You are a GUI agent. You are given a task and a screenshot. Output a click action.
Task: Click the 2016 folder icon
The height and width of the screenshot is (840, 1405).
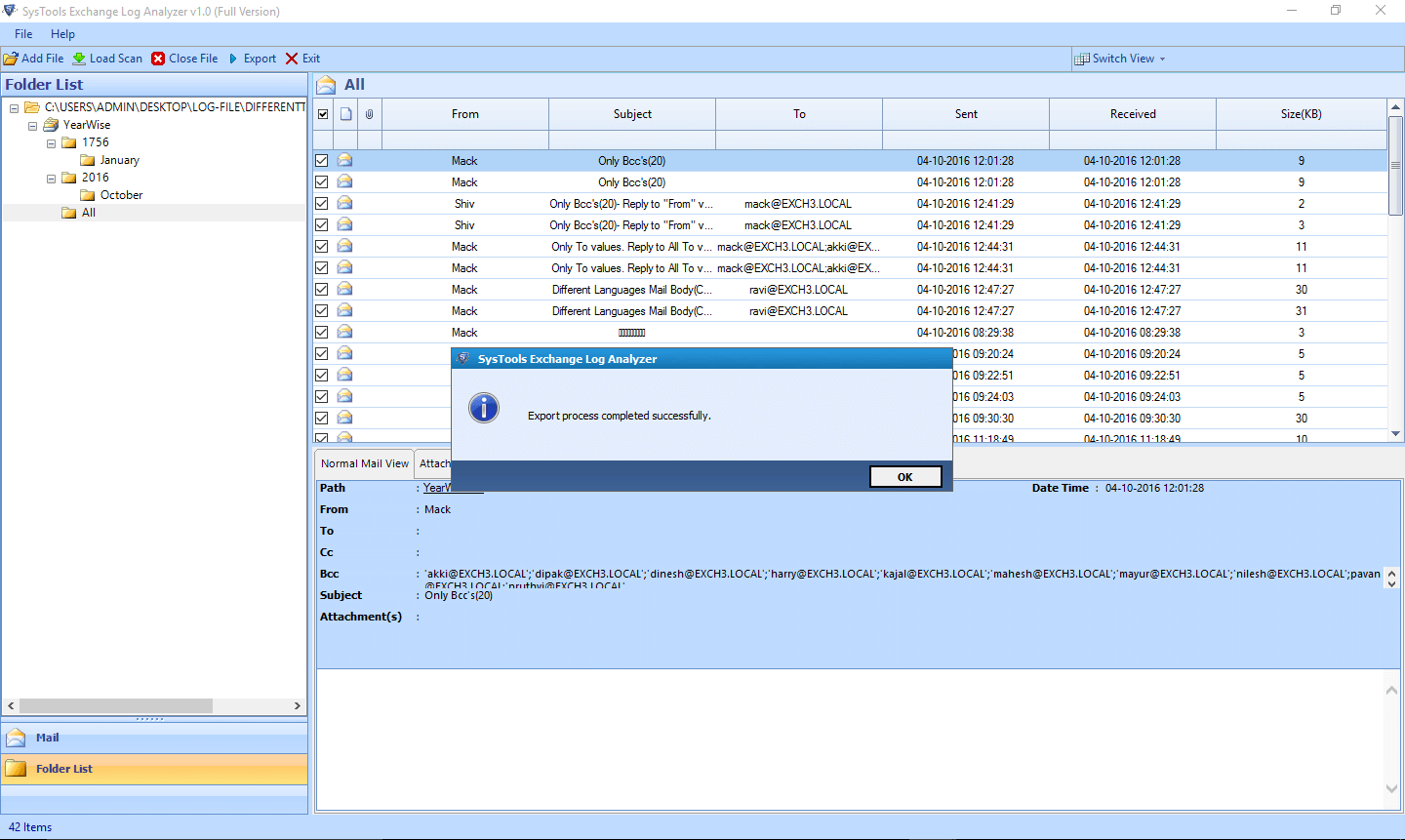click(x=69, y=178)
